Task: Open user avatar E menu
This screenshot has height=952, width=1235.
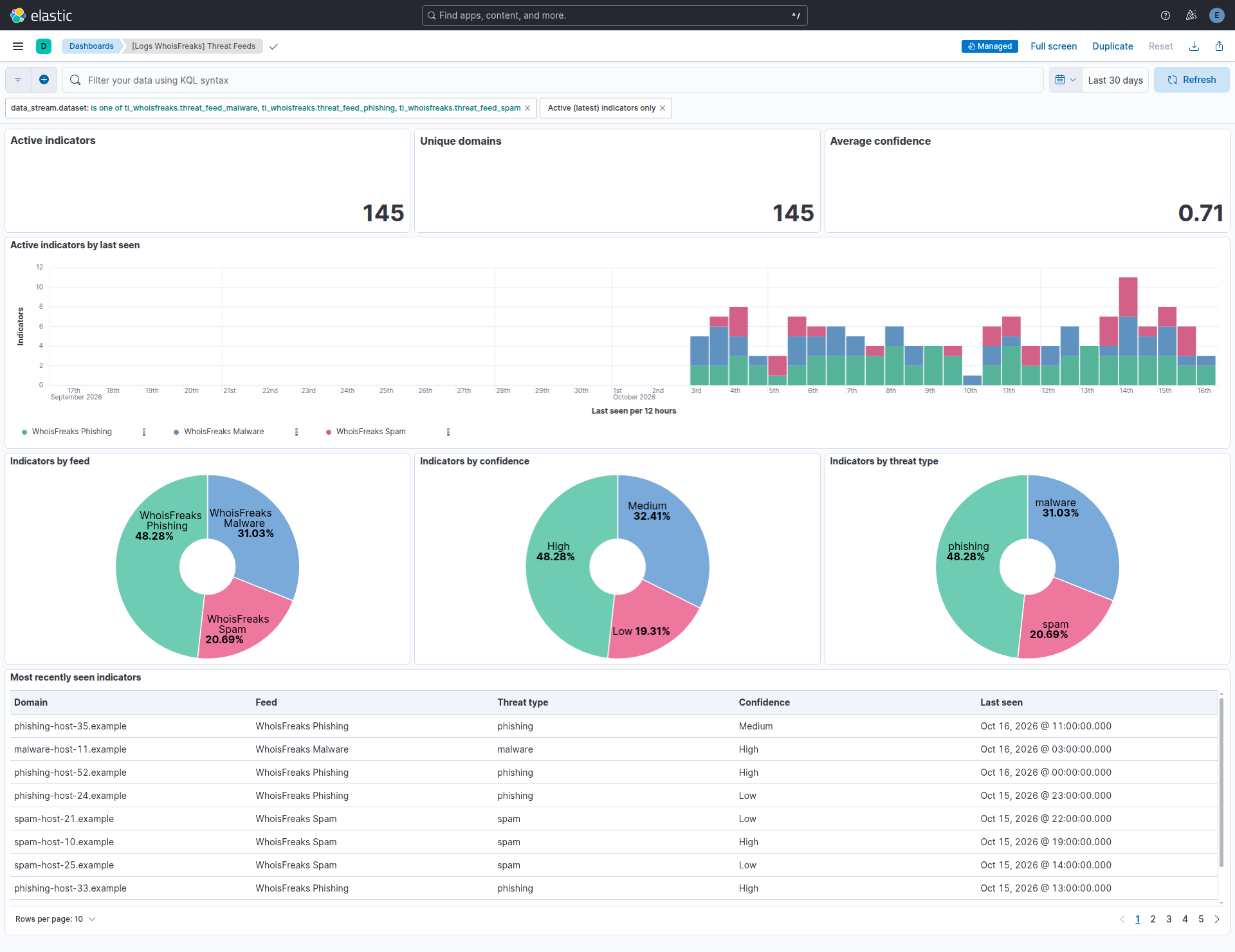Action: (x=1217, y=15)
